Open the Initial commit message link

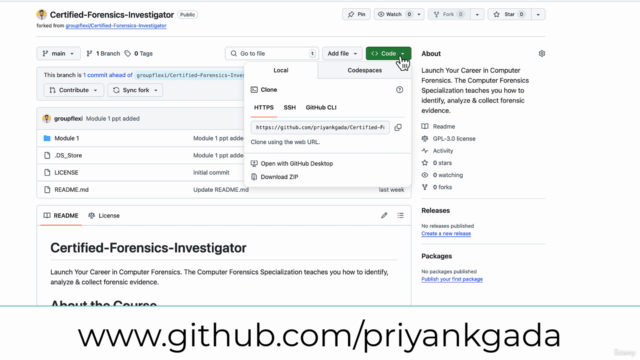point(211,173)
